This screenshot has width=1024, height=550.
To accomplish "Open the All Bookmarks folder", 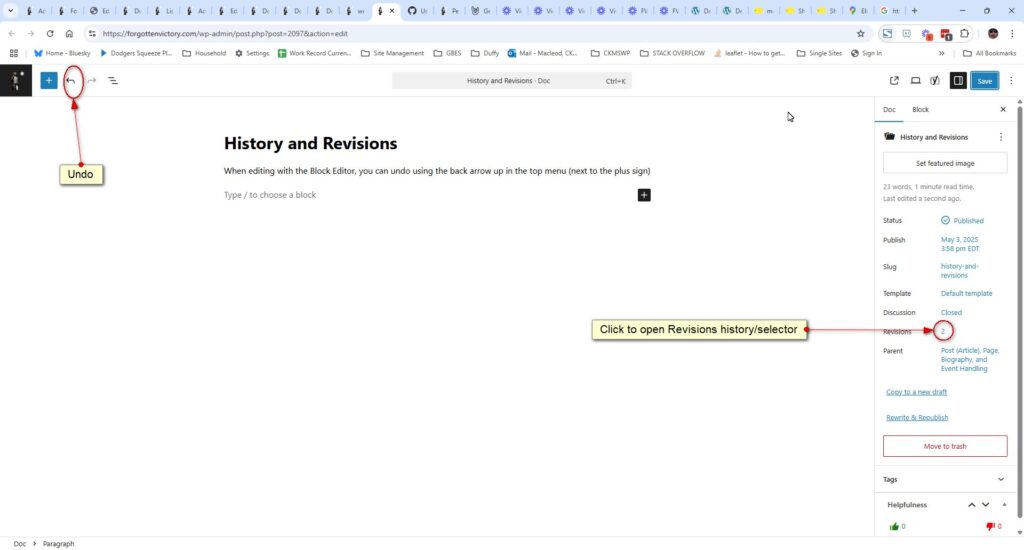I will (989, 53).
